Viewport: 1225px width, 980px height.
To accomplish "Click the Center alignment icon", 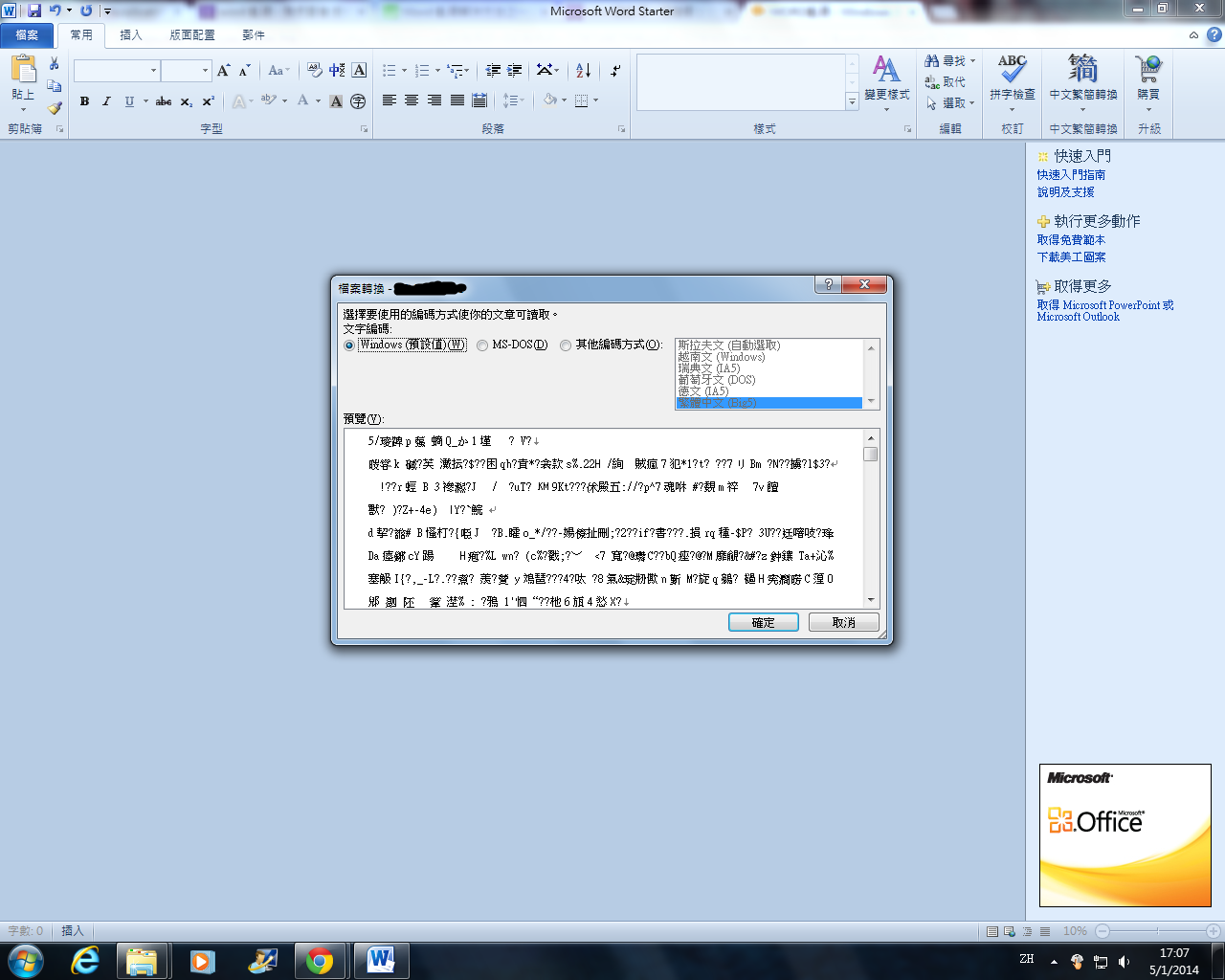I will (412, 100).
